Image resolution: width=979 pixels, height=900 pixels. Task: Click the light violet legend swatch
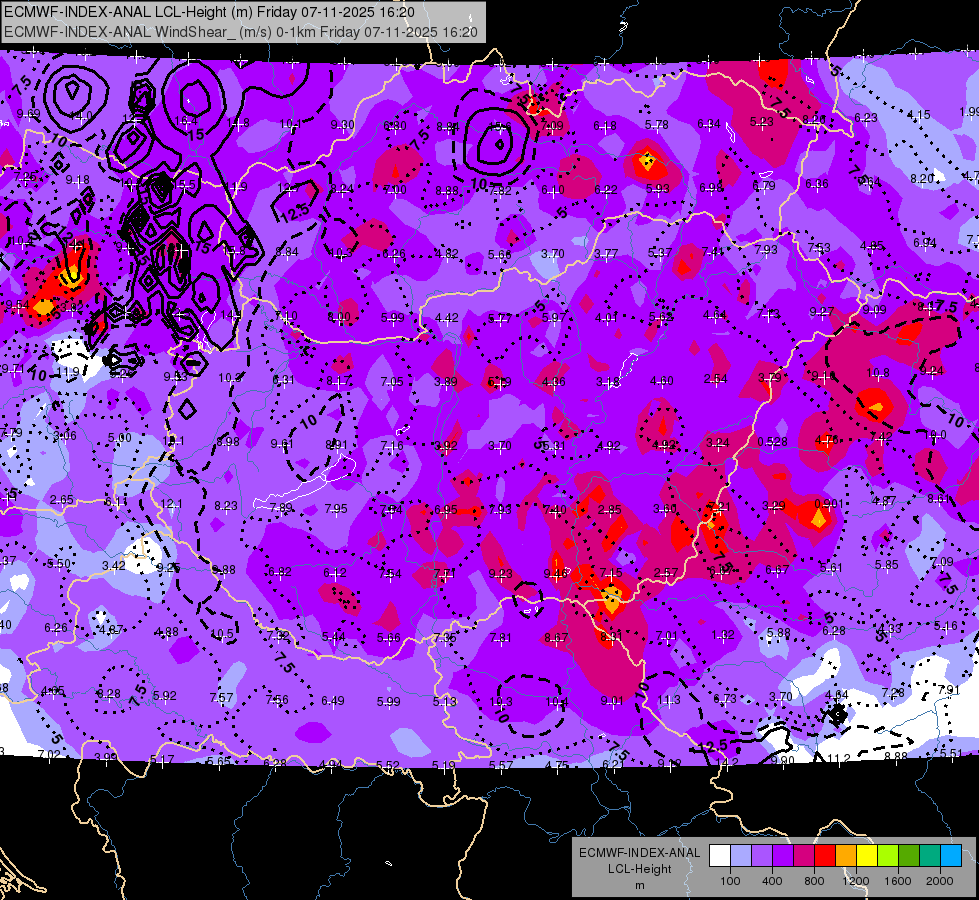tap(762, 856)
